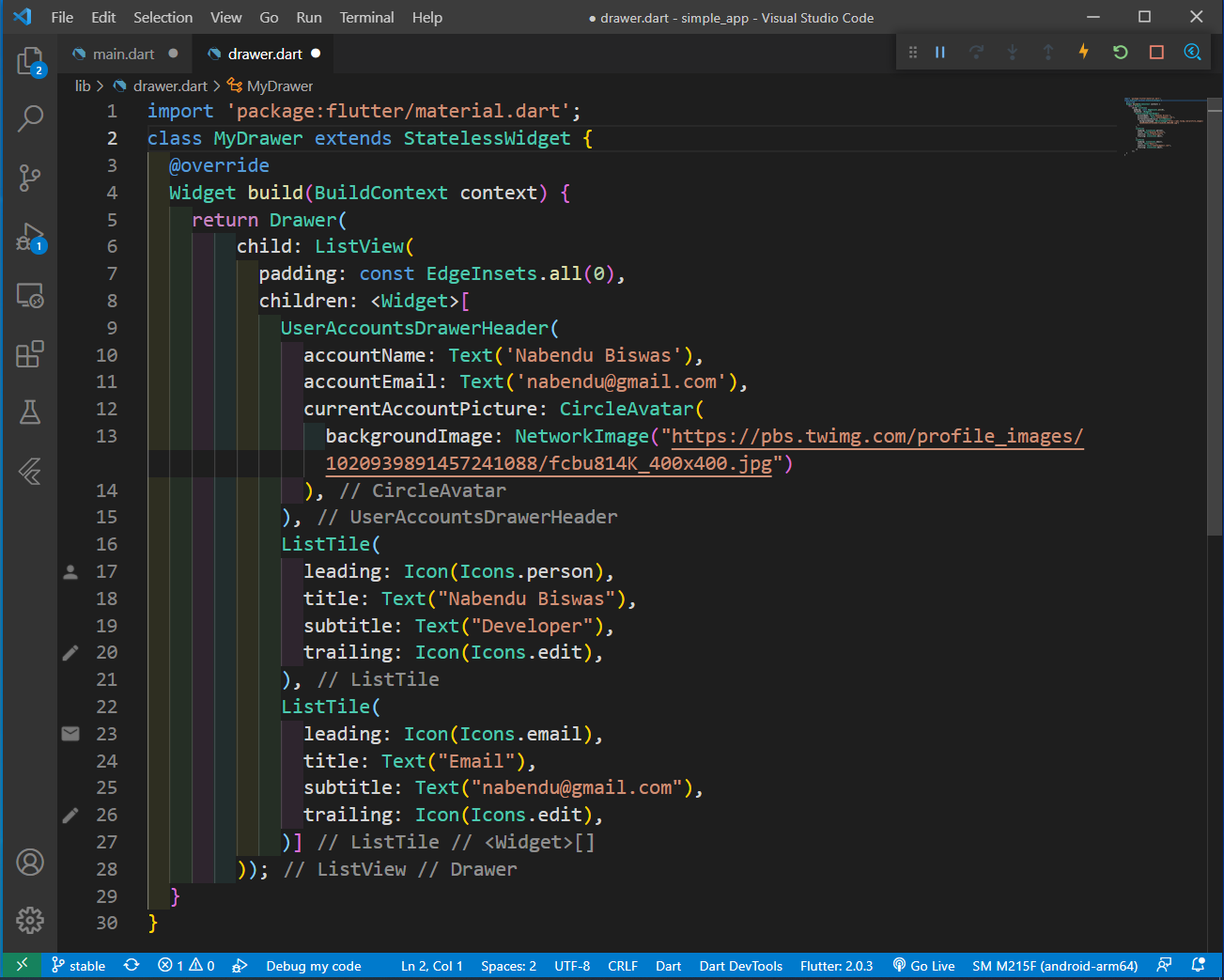Trigger Flutter Hot Reload lightning icon

pos(1084,52)
